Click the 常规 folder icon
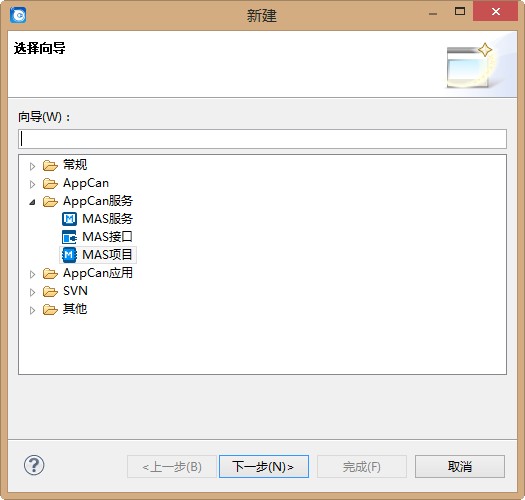This screenshot has width=525, height=500. 50,165
